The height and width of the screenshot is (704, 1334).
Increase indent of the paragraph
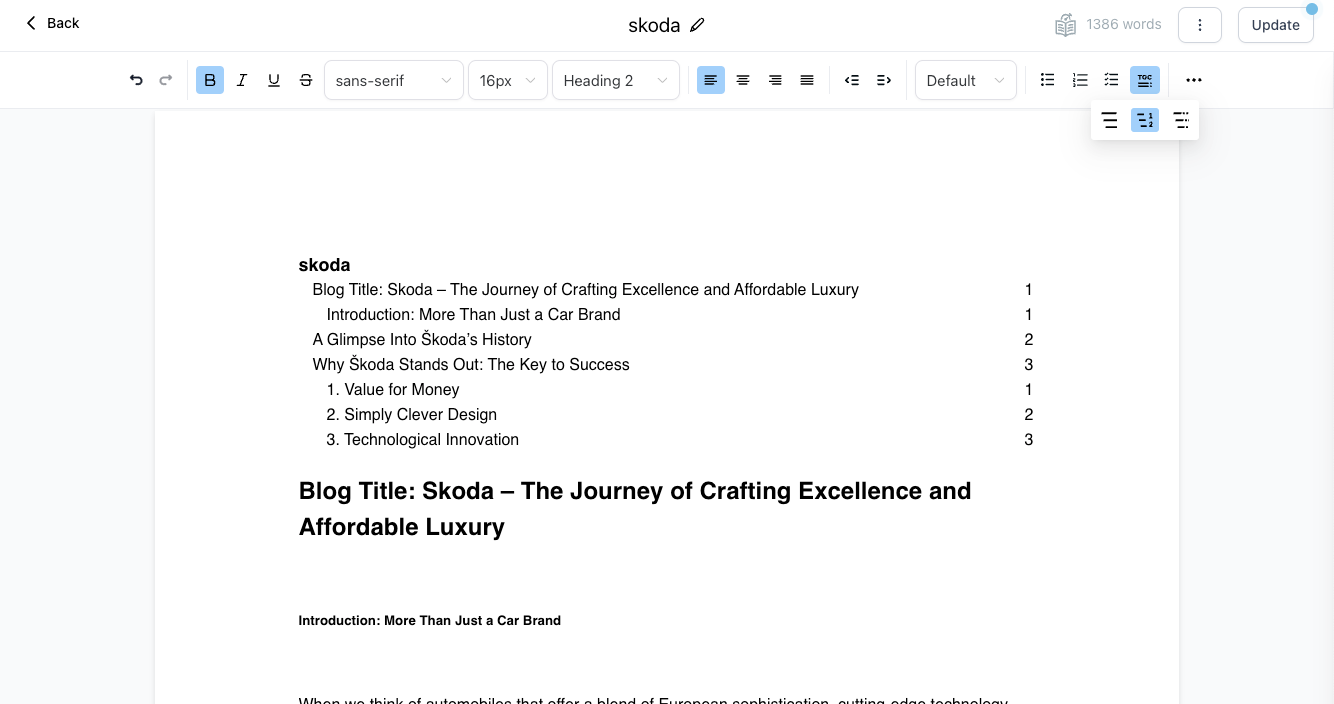pyautogui.click(x=884, y=80)
